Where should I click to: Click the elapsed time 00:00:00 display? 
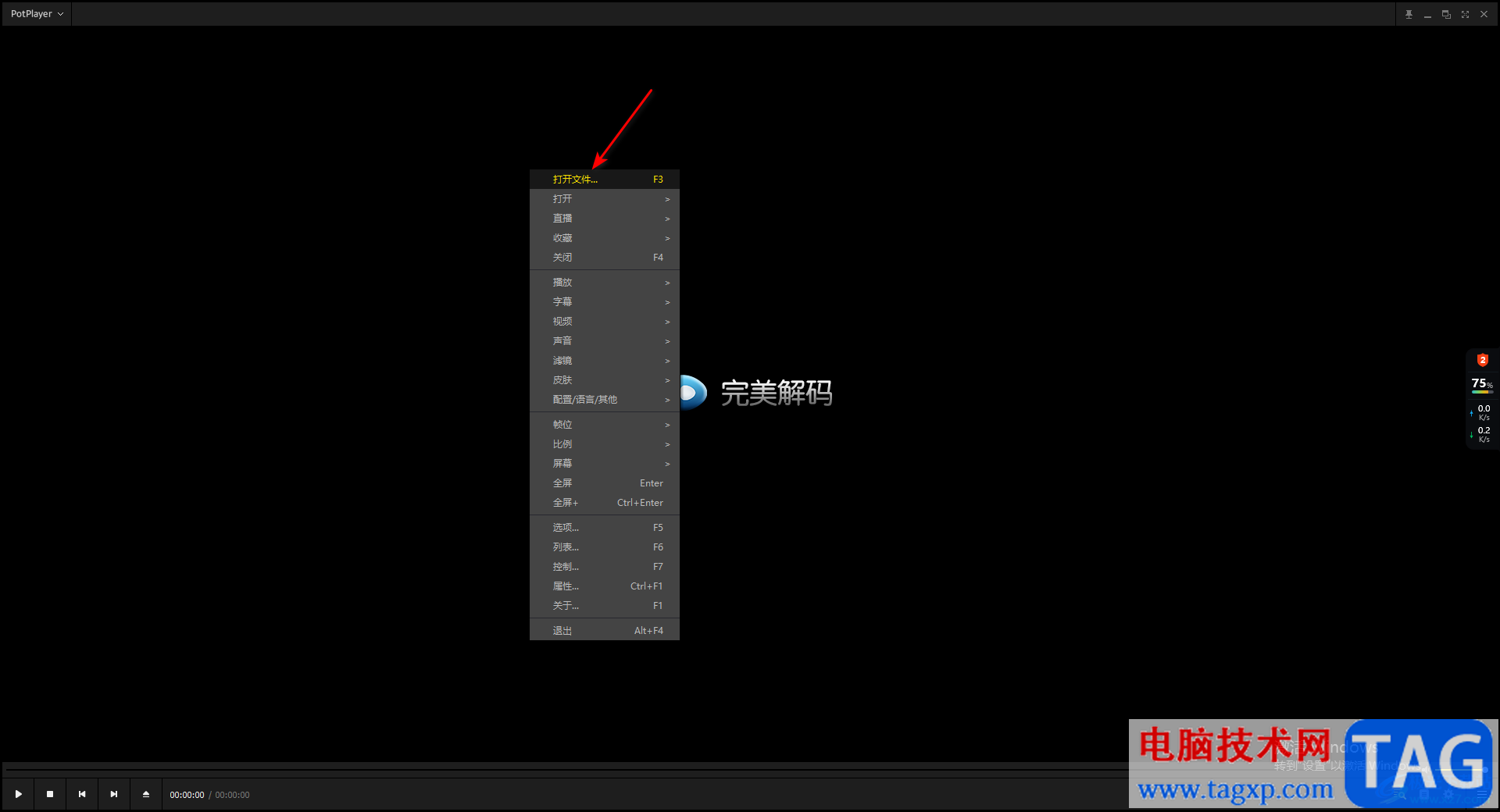pos(187,795)
